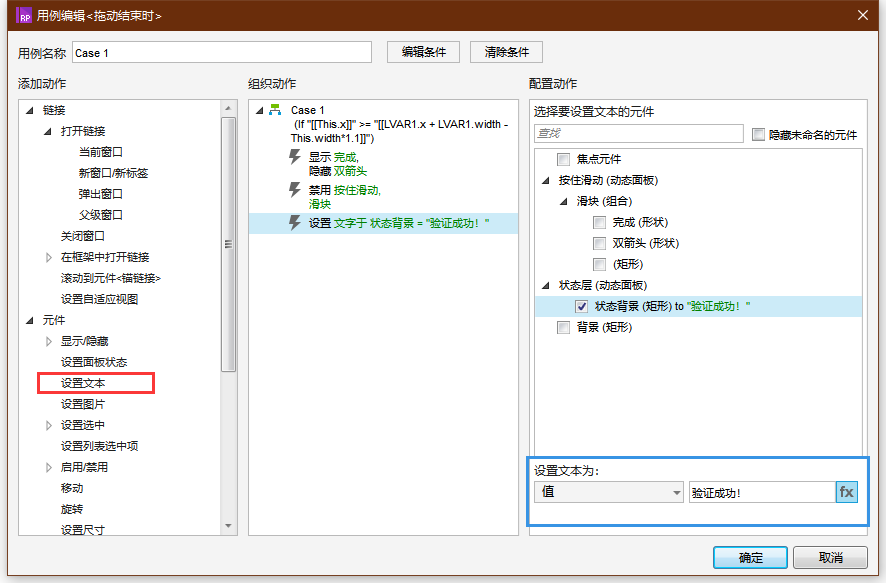Click the Case 1 green tree icon
The image size is (886, 583).
[x=275, y=110]
